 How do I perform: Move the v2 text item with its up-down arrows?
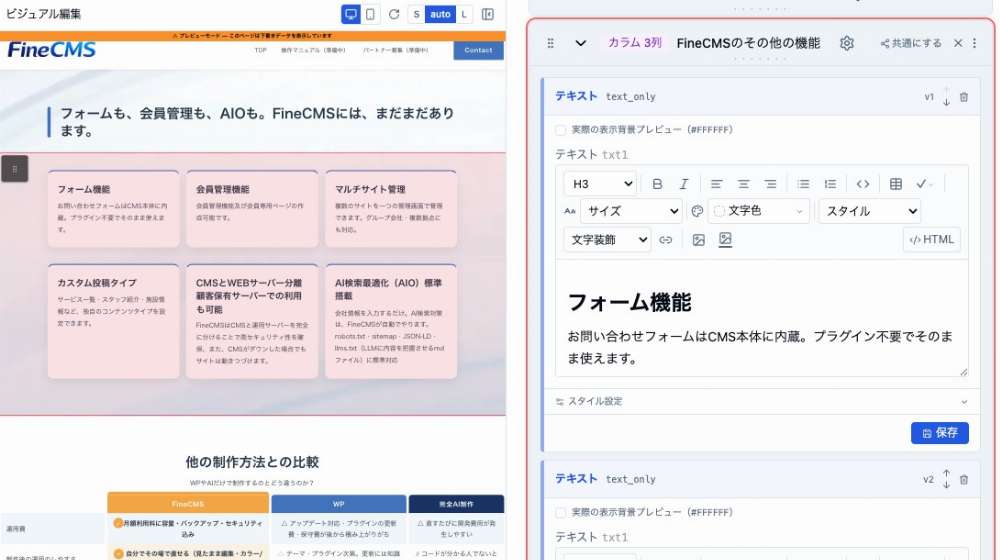[x=946, y=479]
